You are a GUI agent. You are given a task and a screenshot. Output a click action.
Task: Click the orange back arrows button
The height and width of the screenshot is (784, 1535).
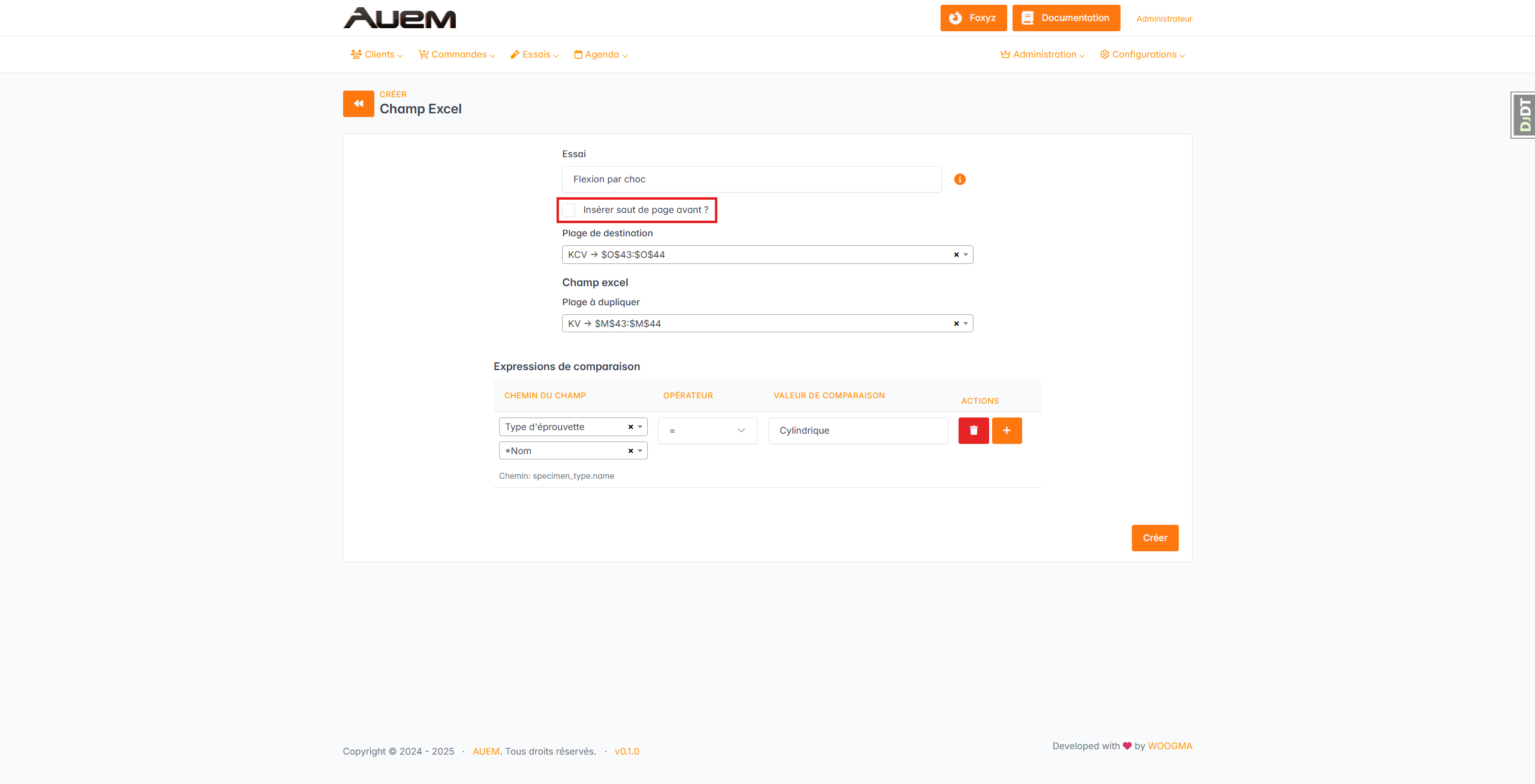(x=358, y=104)
